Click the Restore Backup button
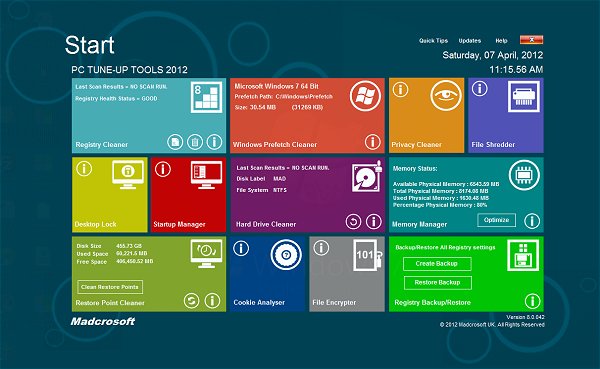This screenshot has width=600, height=369. 437,282
